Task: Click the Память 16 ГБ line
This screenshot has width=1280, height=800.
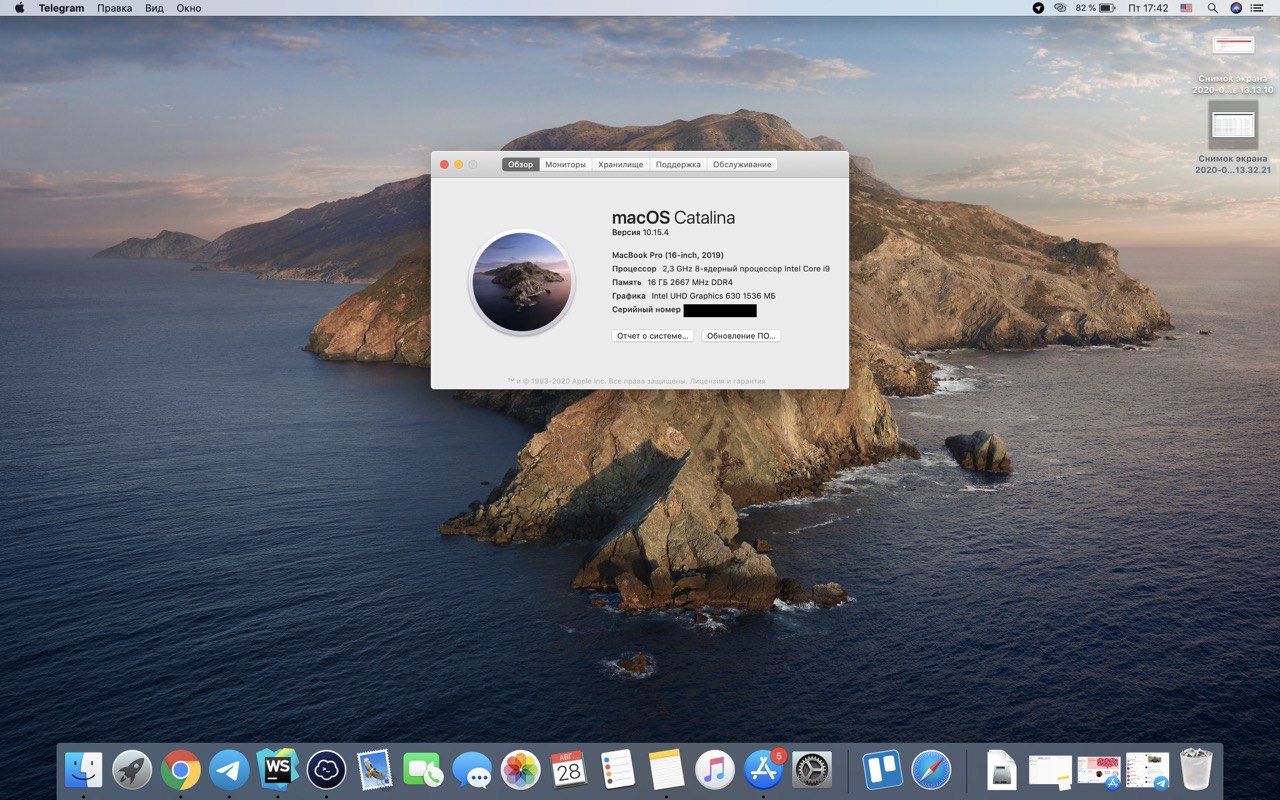Action: 672,282
